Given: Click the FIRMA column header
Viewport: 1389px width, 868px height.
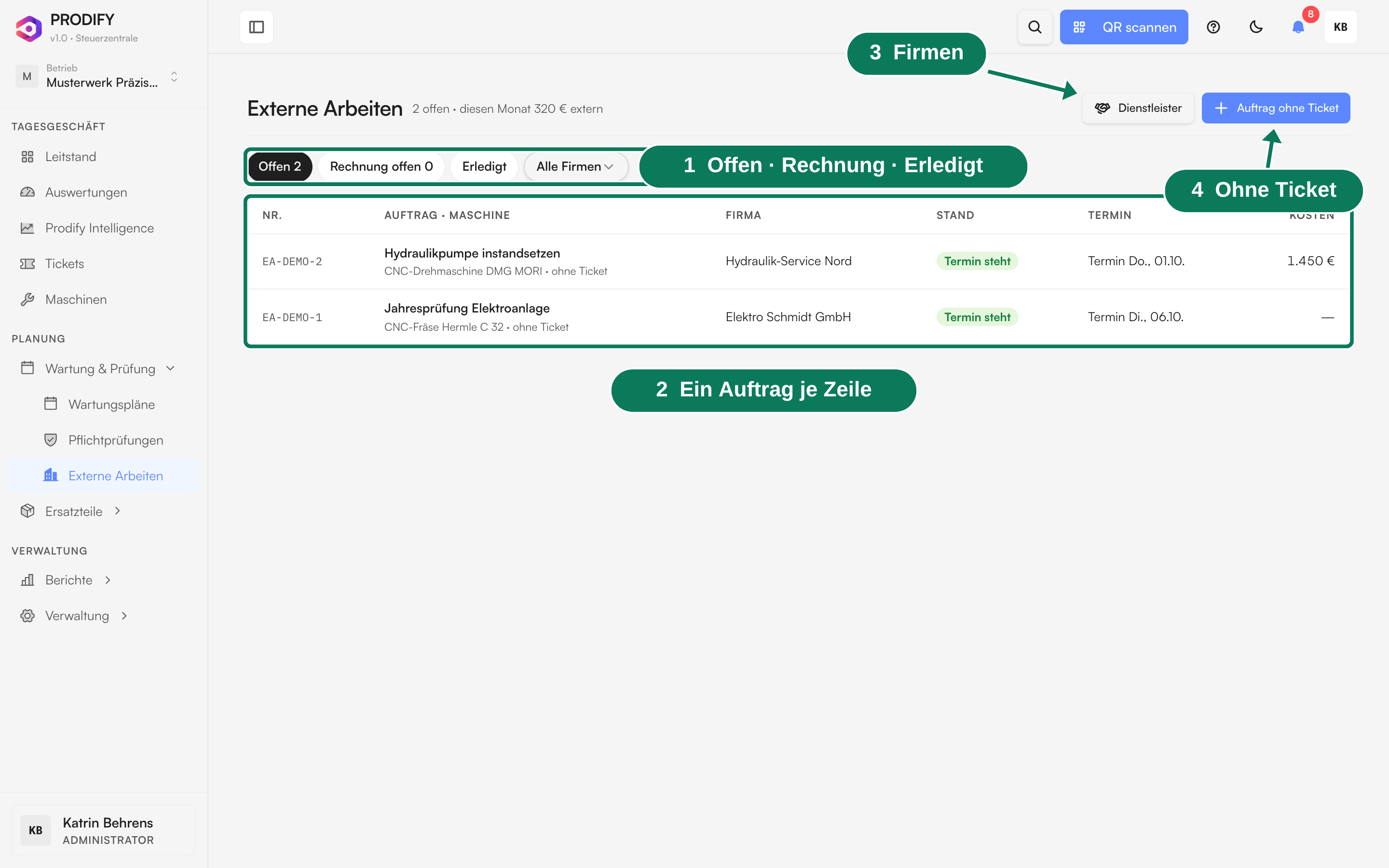Looking at the screenshot, I should [743, 215].
